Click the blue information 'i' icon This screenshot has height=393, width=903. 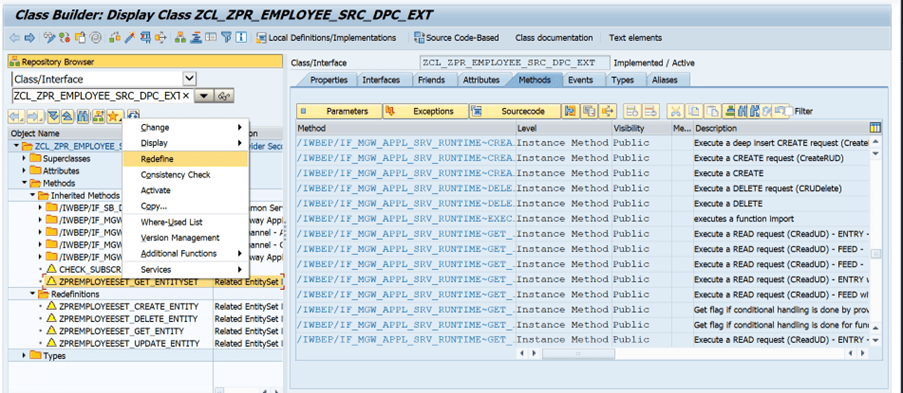coord(241,38)
